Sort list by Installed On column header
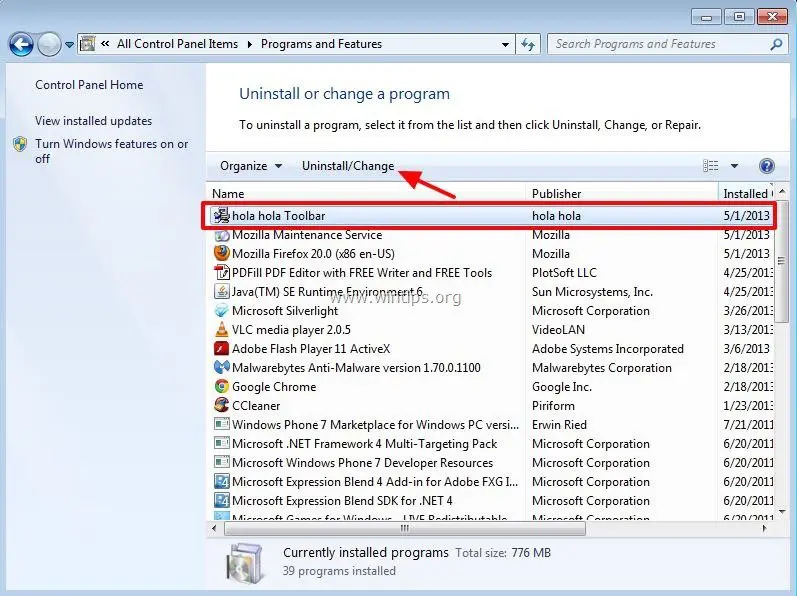Screen dimensions: 797x596 [746, 194]
